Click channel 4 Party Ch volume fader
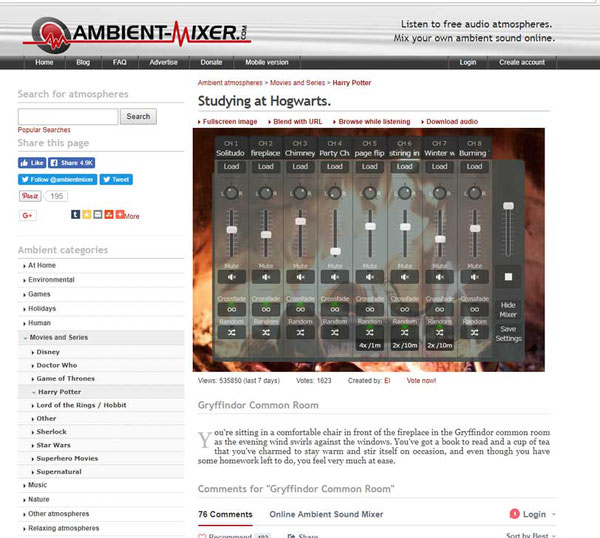Screen dimensions: 600x538 click(335, 251)
